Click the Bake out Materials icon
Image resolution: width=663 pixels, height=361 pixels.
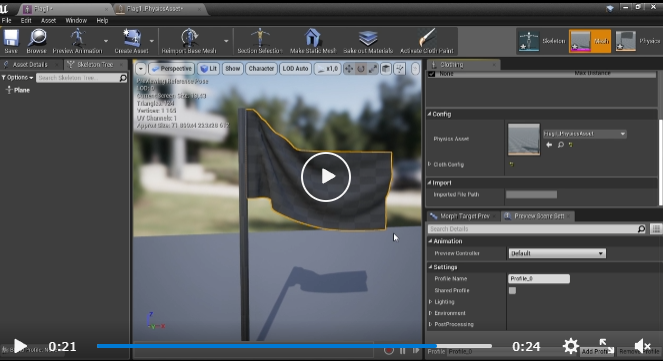(368, 38)
